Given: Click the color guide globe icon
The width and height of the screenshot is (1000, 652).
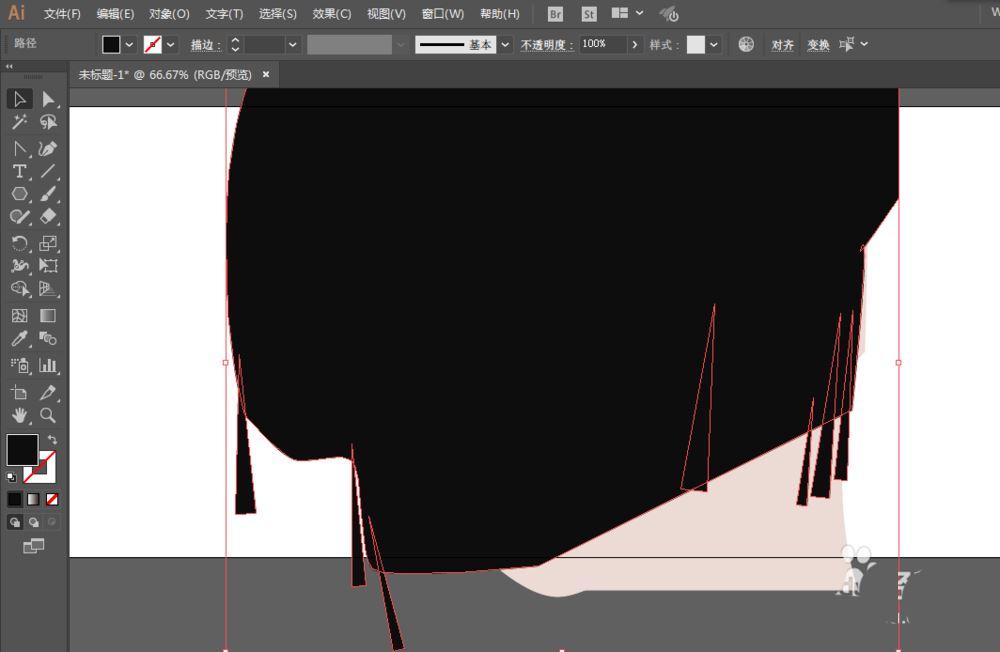Looking at the screenshot, I should coord(746,44).
